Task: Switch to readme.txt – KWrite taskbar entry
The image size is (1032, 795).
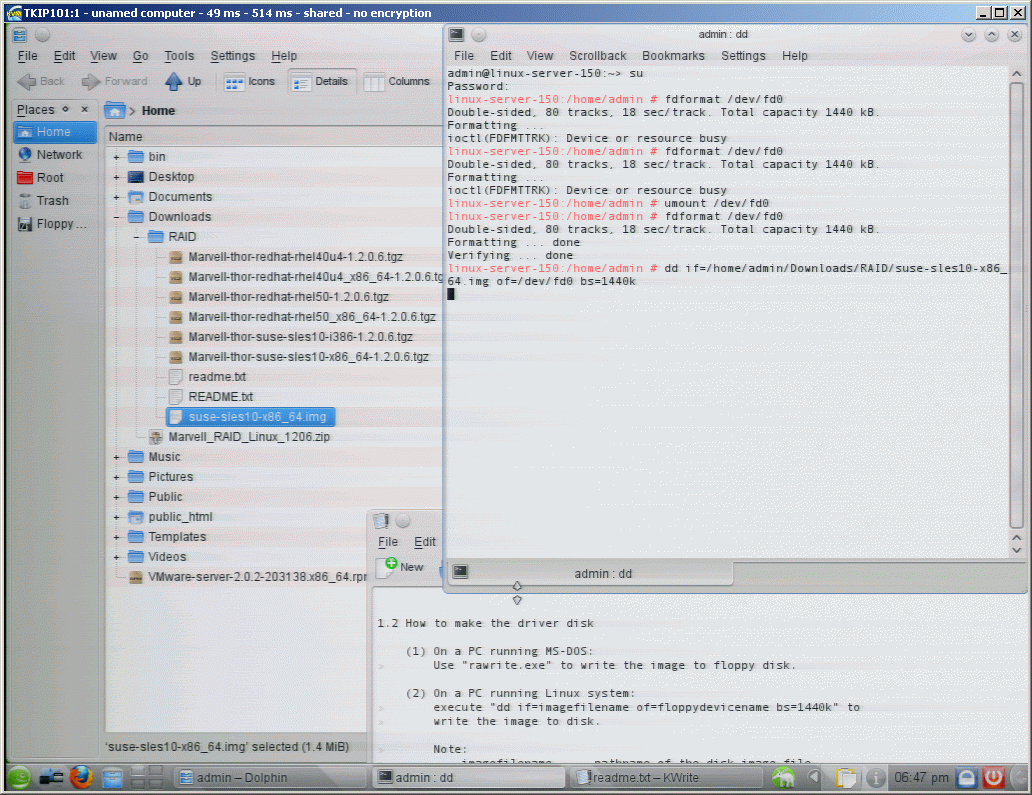Action: pos(667,778)
